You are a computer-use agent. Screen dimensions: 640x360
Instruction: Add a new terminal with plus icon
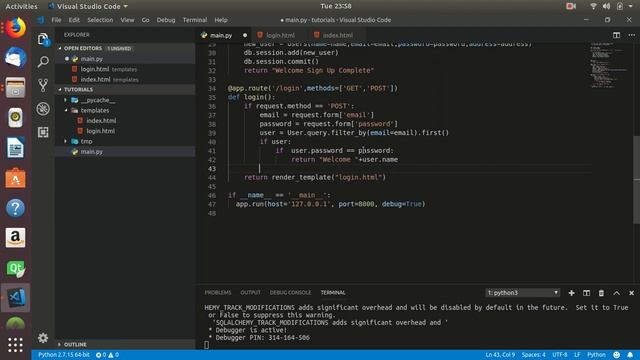point(571,293)
